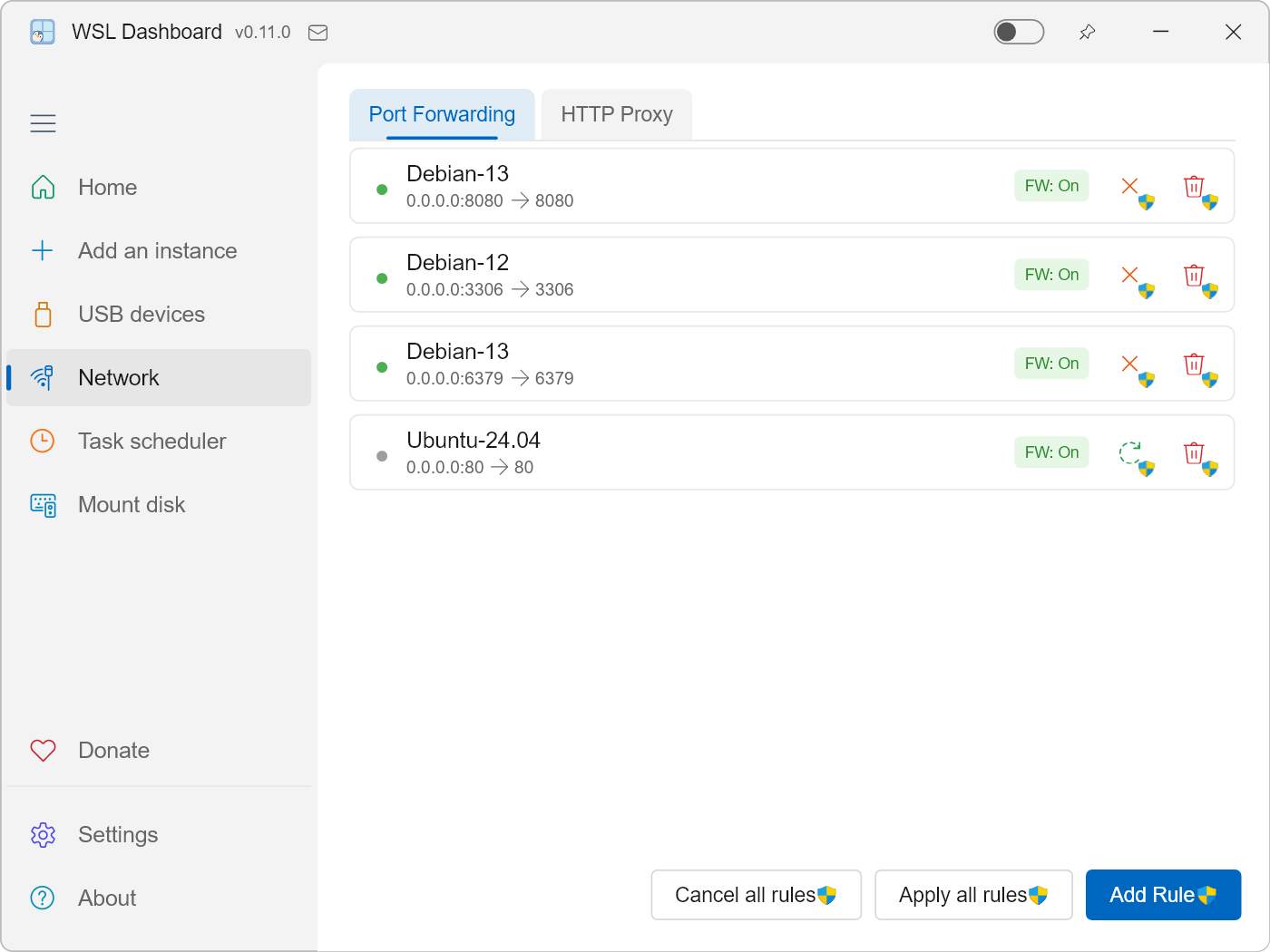This screenshot has width=1270, height=952.
Task: Click the Donate heart item
Action: pos(159,751)
